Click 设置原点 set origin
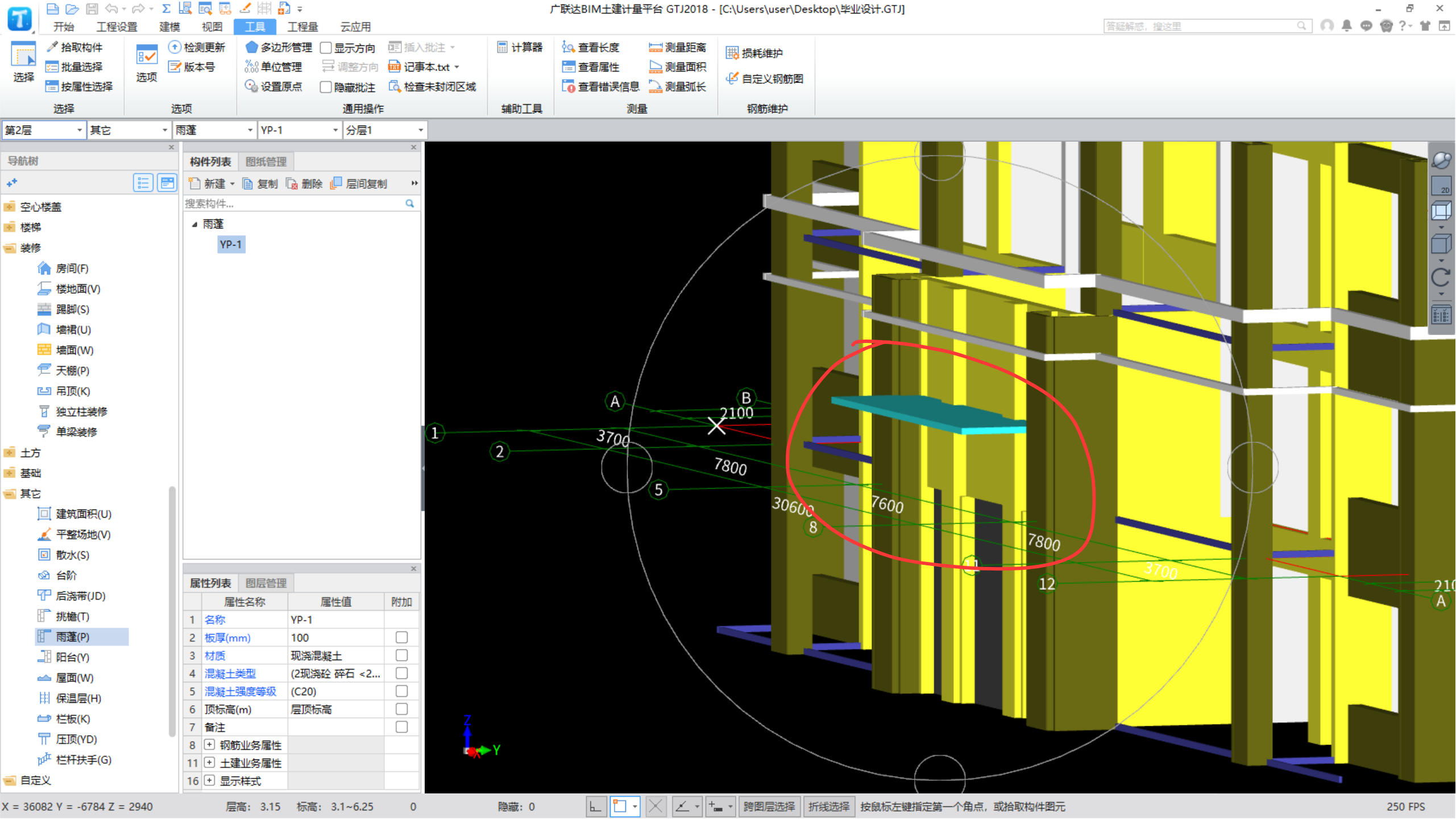 (x=273, y=86)
